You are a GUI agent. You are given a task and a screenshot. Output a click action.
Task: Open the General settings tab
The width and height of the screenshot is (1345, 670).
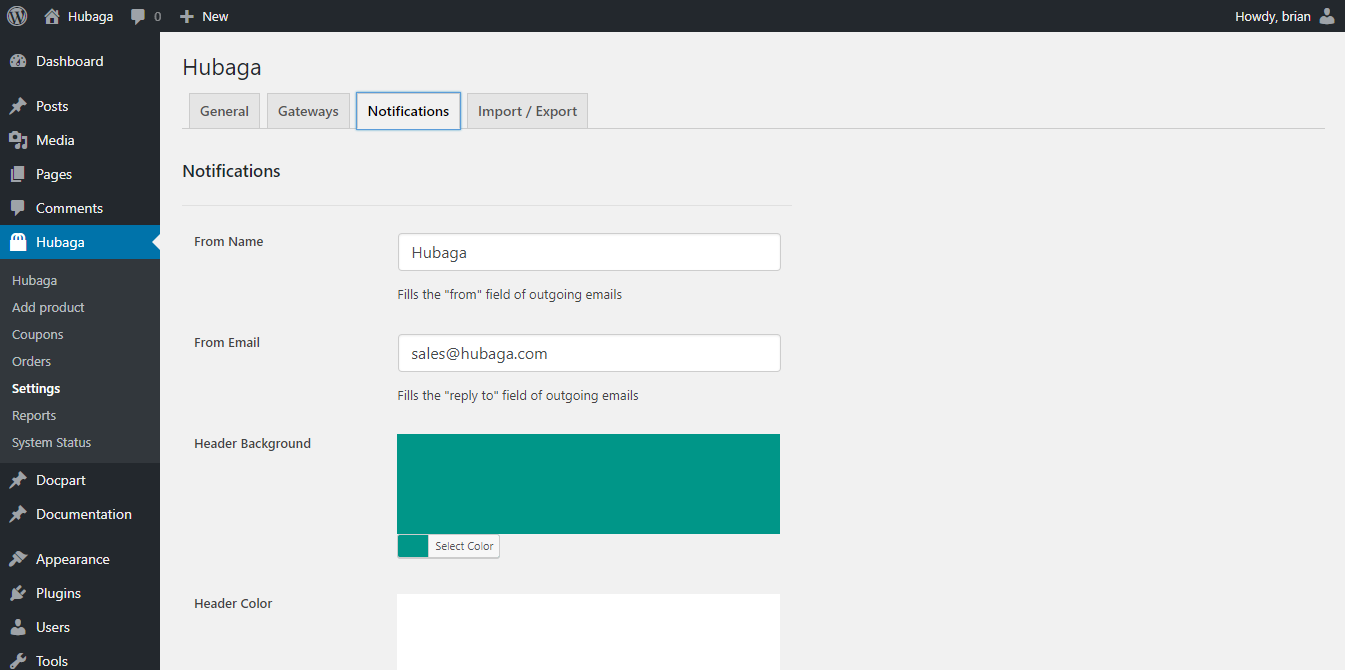(224, 111)
